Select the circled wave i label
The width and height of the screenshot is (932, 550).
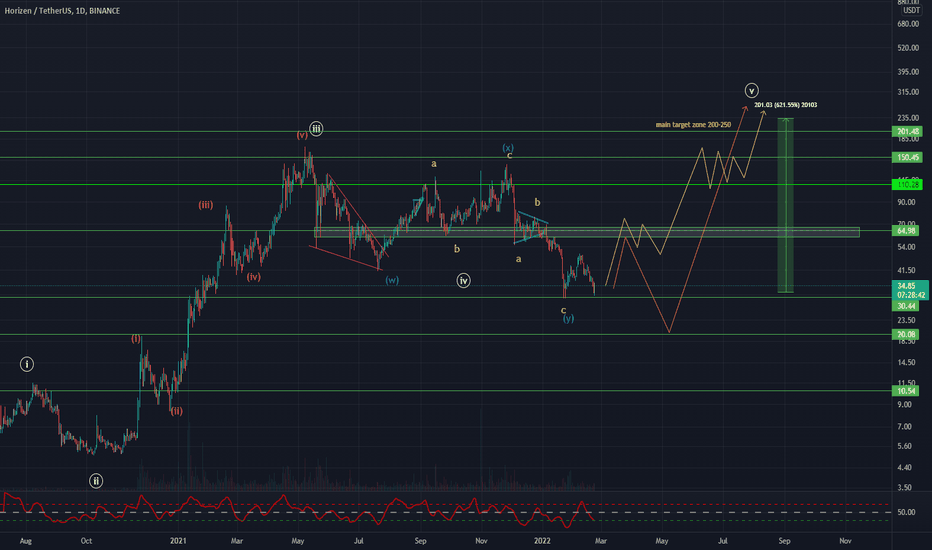27,364
